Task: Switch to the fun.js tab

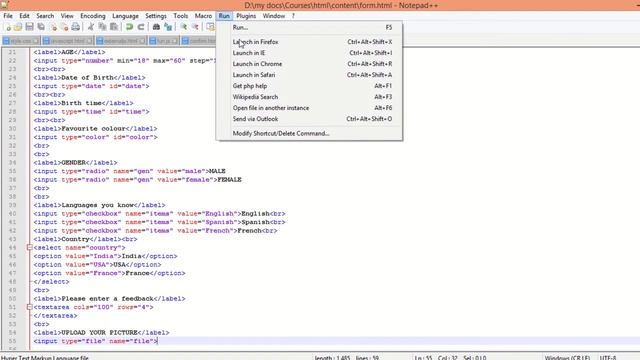Action: point(163,41)
